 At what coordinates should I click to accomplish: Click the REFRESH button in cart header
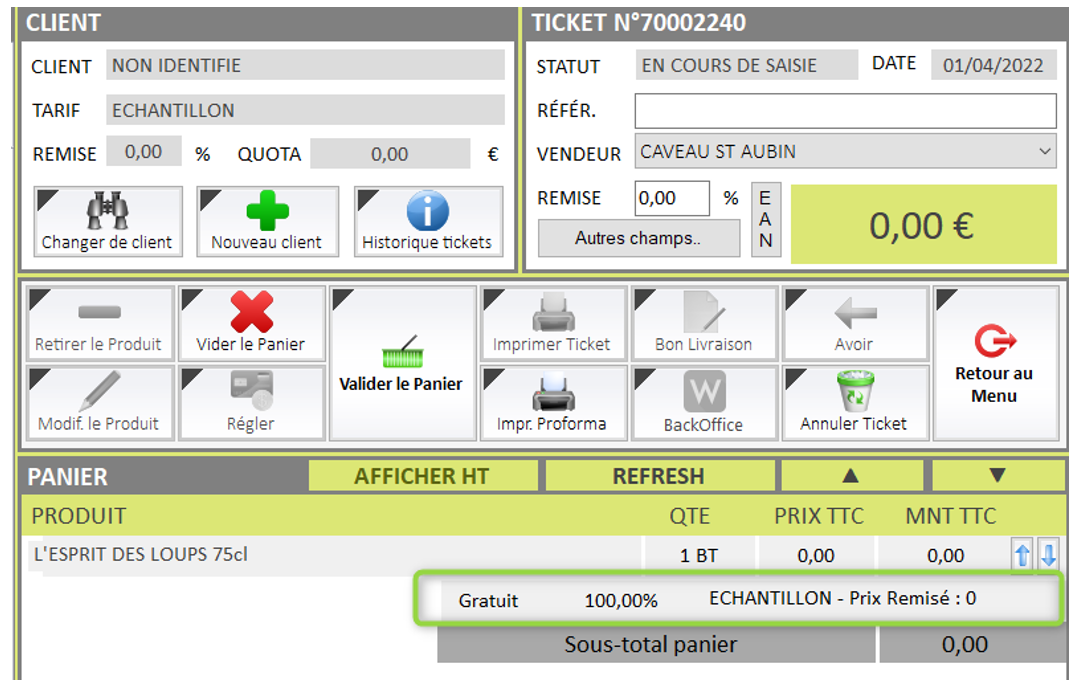tap(658, 476)
